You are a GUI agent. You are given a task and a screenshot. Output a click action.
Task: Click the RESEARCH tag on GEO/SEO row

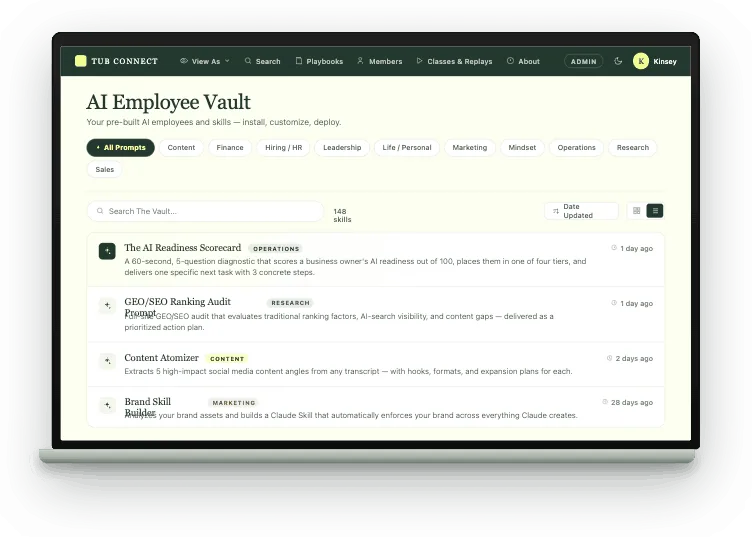click(290, 303)
